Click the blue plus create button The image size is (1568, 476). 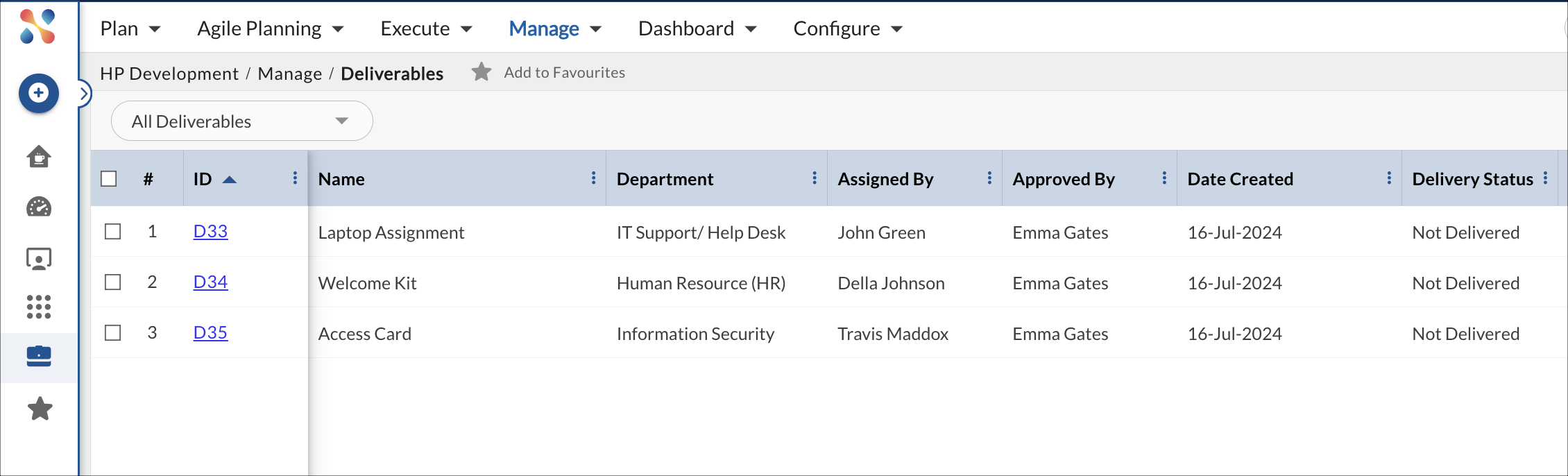click(x=39, y=93)
